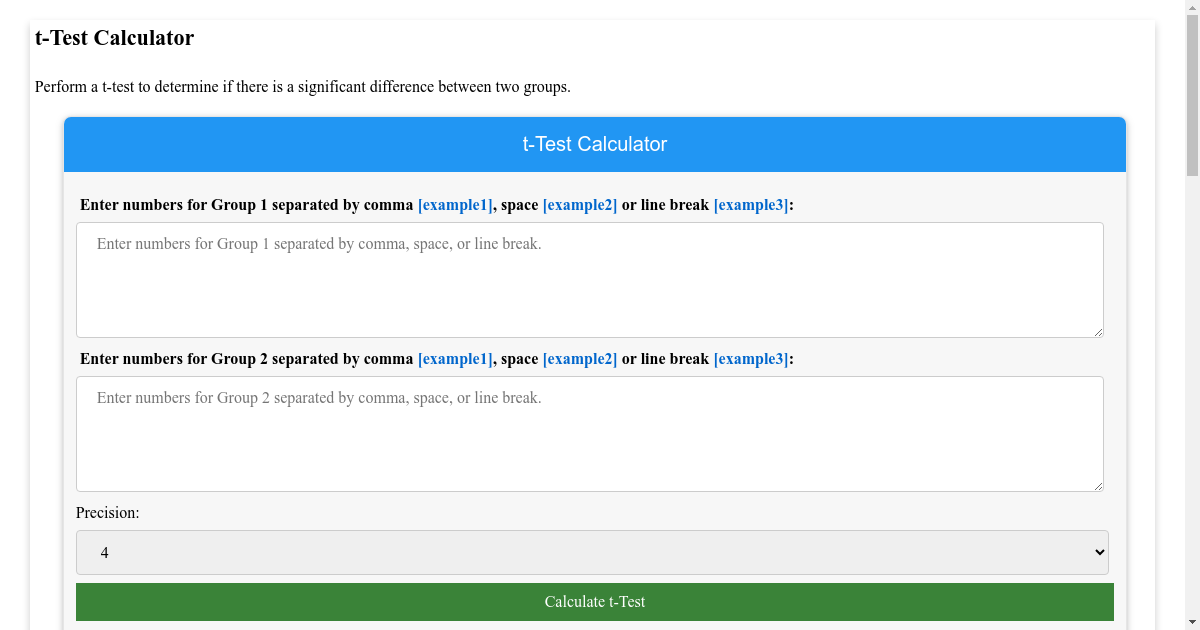Click the page scrollbar up arrow
Viewport: 1200px width, 630px height.
[x=1192, y=8]
